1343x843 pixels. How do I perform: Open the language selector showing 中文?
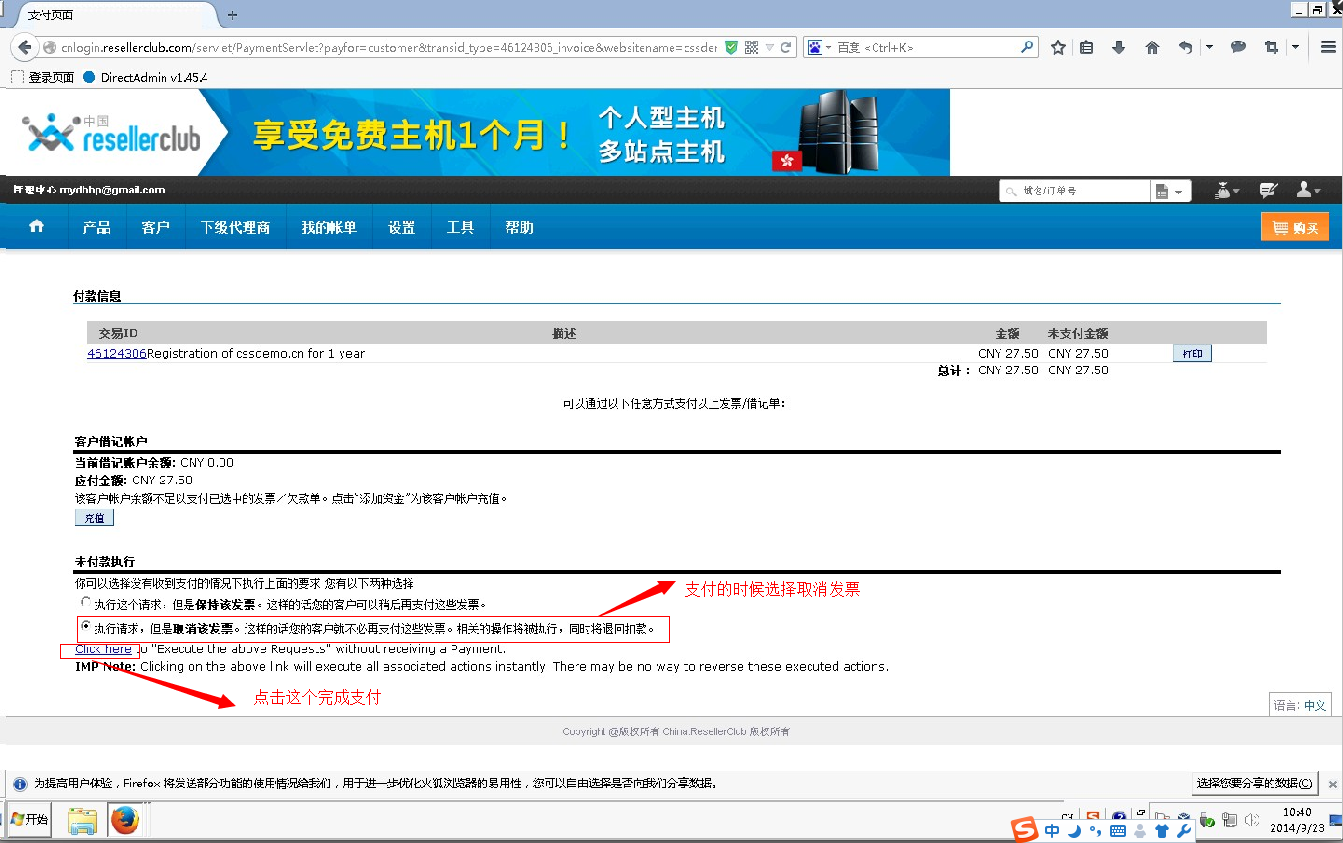[1300, 705]
